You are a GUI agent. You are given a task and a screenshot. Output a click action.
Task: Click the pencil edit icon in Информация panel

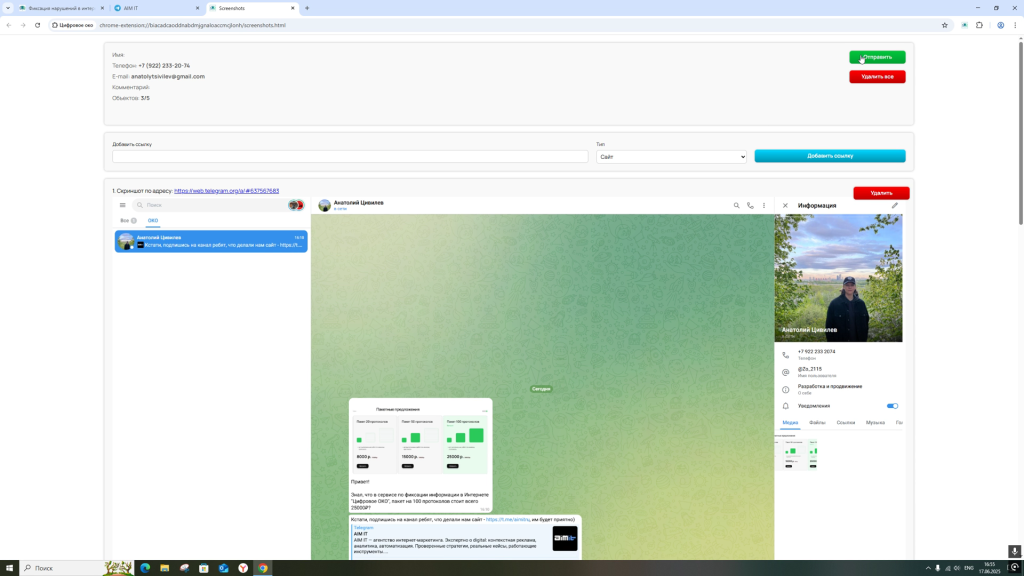895,206
